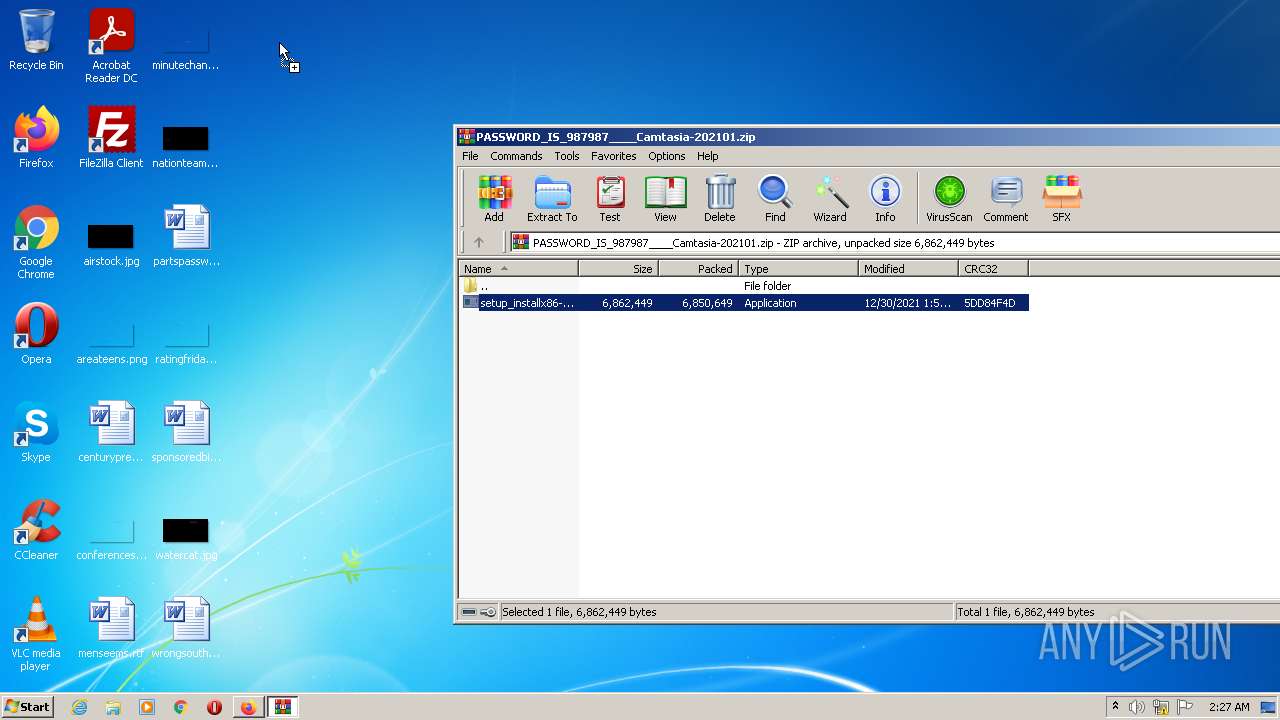Screen dimensions: 1280x720
Task: Open Action Center flag tray icon
Action: pos(1185,707)
